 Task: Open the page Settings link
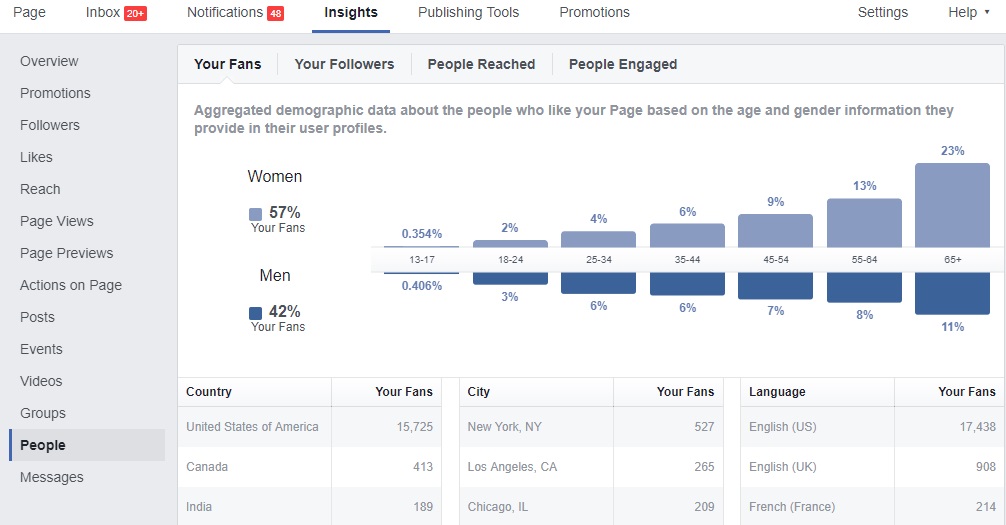point(883,13)
